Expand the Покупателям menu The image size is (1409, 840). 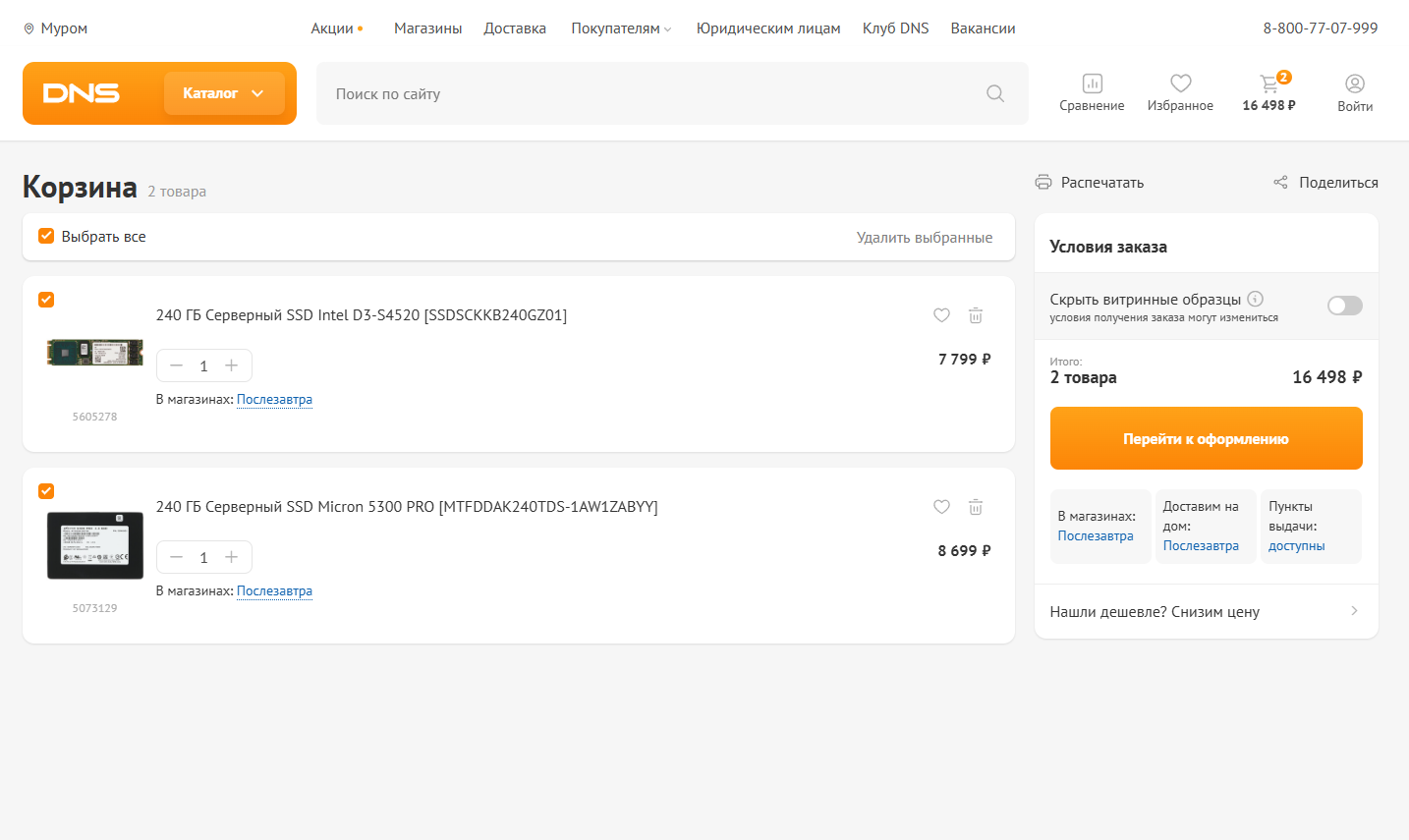(621, 28)
